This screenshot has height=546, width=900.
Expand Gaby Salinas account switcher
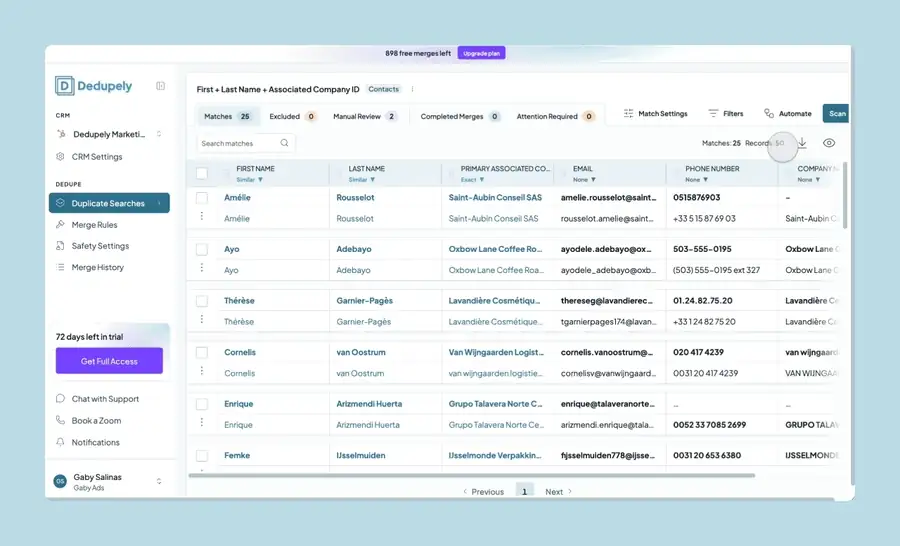click(159, 482)
